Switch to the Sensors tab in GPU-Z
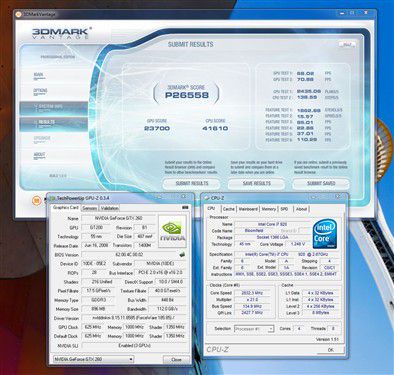The image size is (394, 375). (x=90, y=208)
